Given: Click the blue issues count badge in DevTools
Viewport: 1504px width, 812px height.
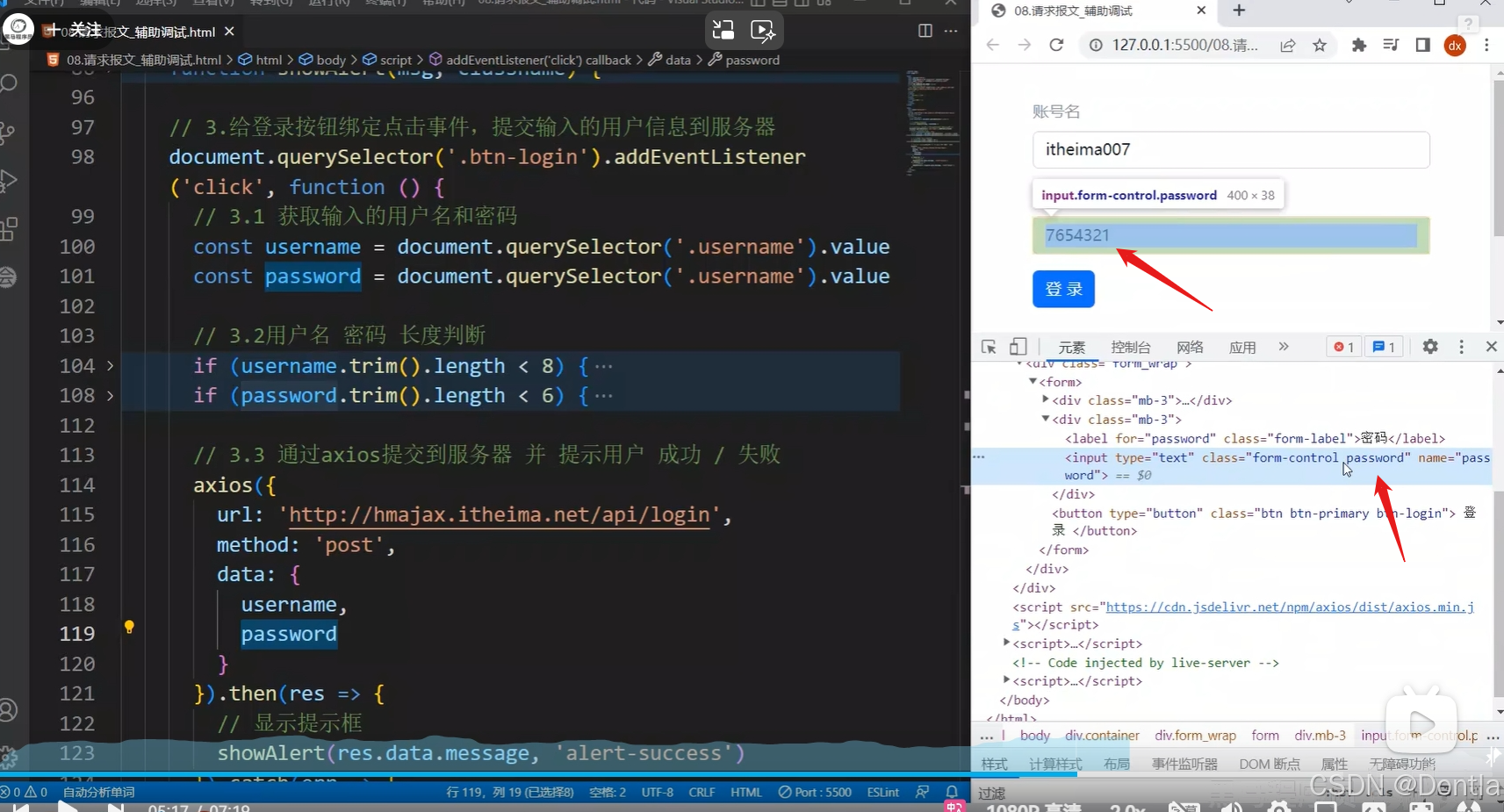Looking at the screenshot, I should click(x=1385, y=347).
